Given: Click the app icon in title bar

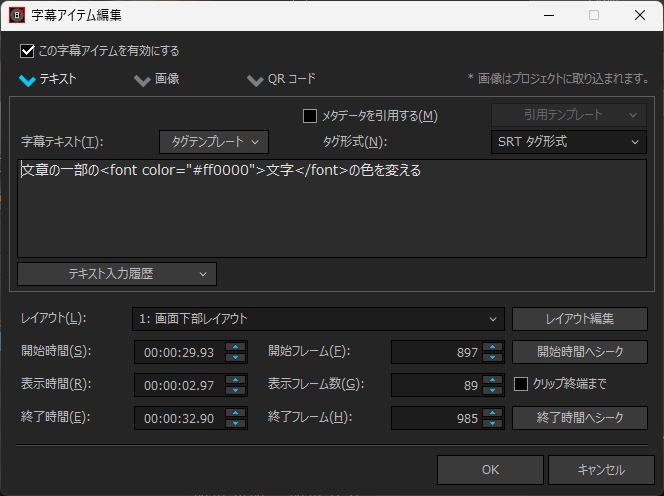Looking at the screenshot, I should (x=17, y=15).
